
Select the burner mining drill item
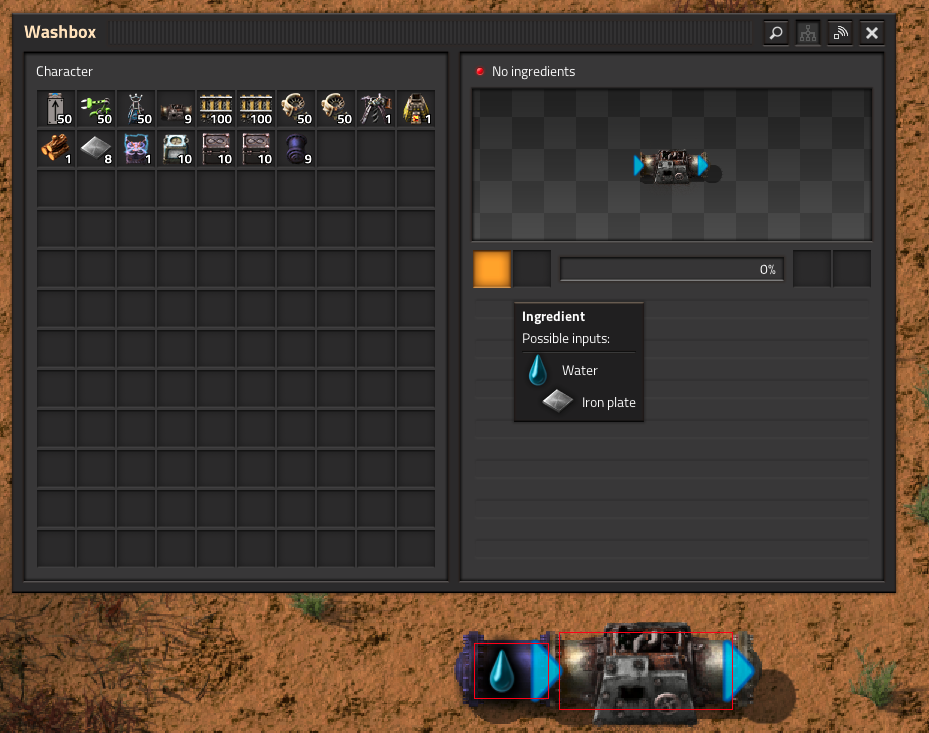click(376, 109)
